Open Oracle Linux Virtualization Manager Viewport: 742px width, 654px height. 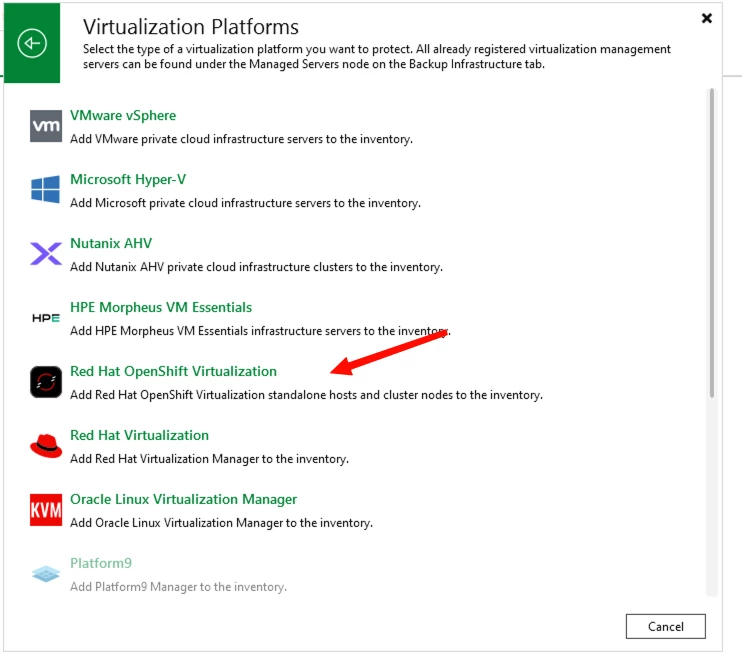click(x=183, y=499)
